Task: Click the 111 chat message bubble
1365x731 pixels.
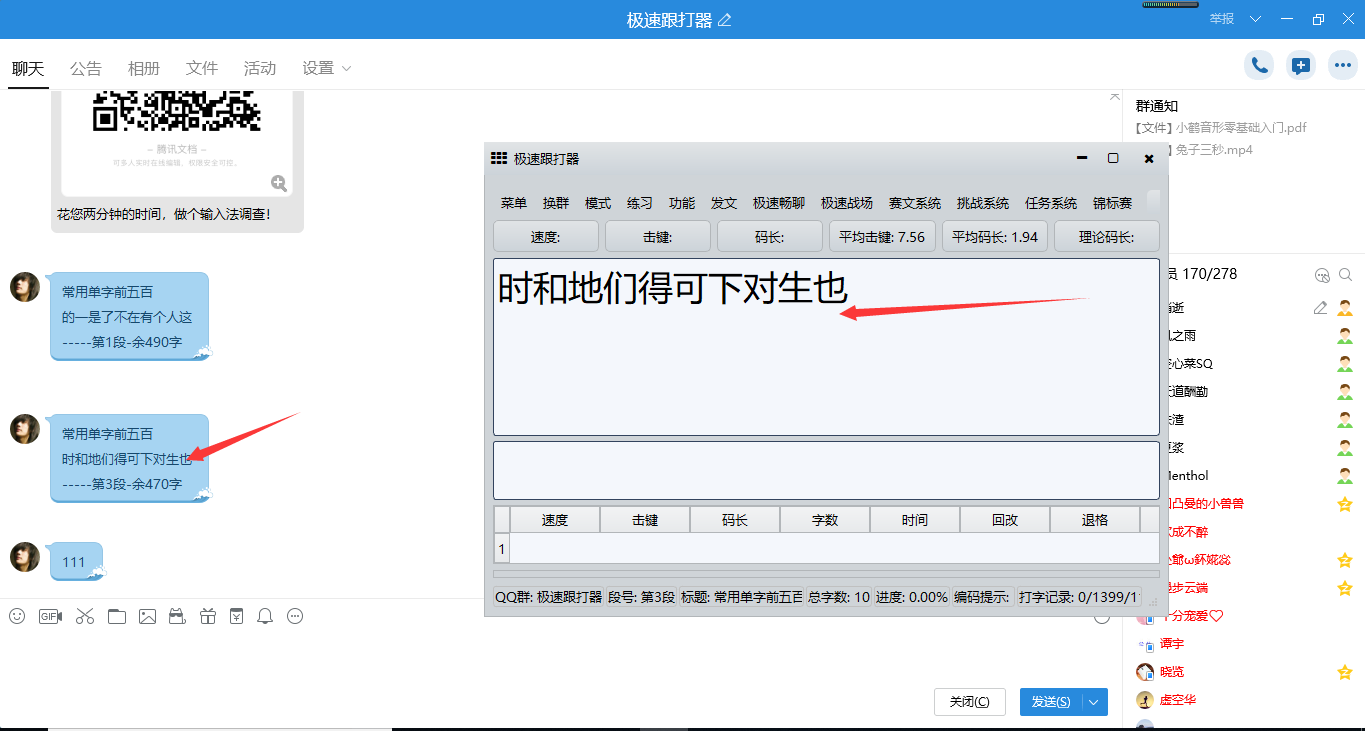Action: (x=76, y=562)
